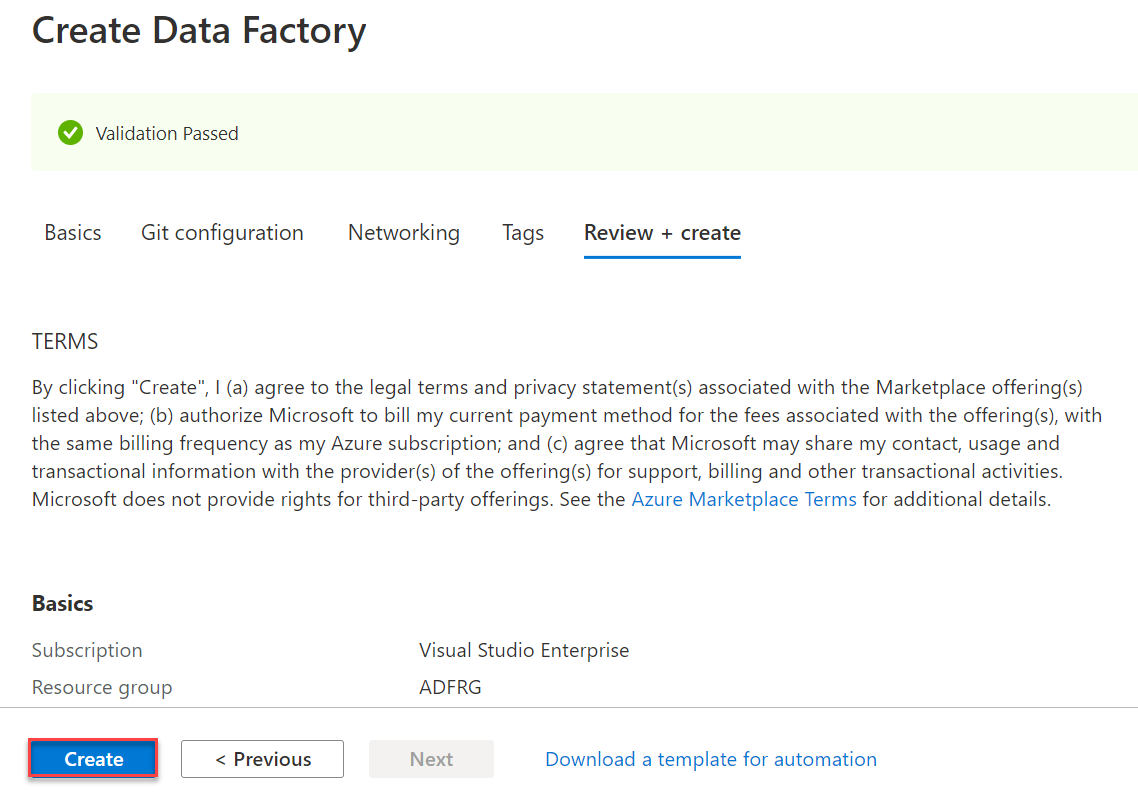
Task: Click the ADFRG resource group value
Action: tap(450, 687)
